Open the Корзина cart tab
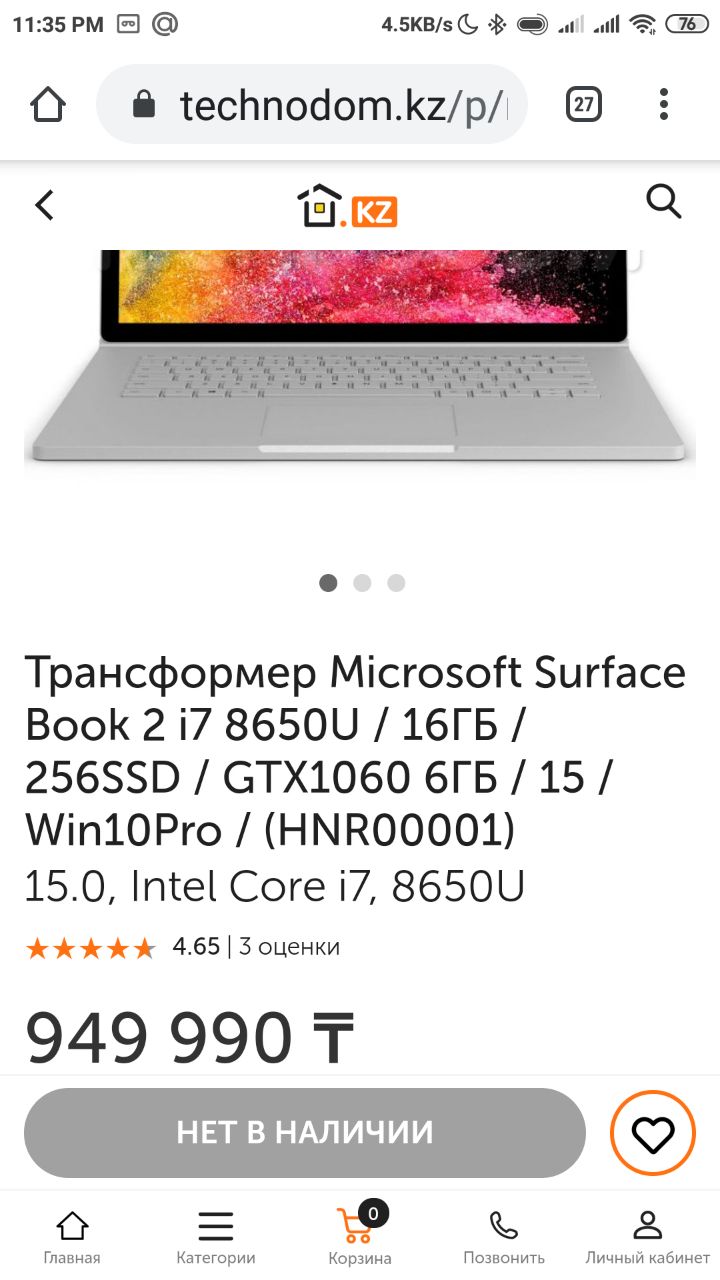The height and width of the screenshot is (1280, 720). (x=360, y=1235)
